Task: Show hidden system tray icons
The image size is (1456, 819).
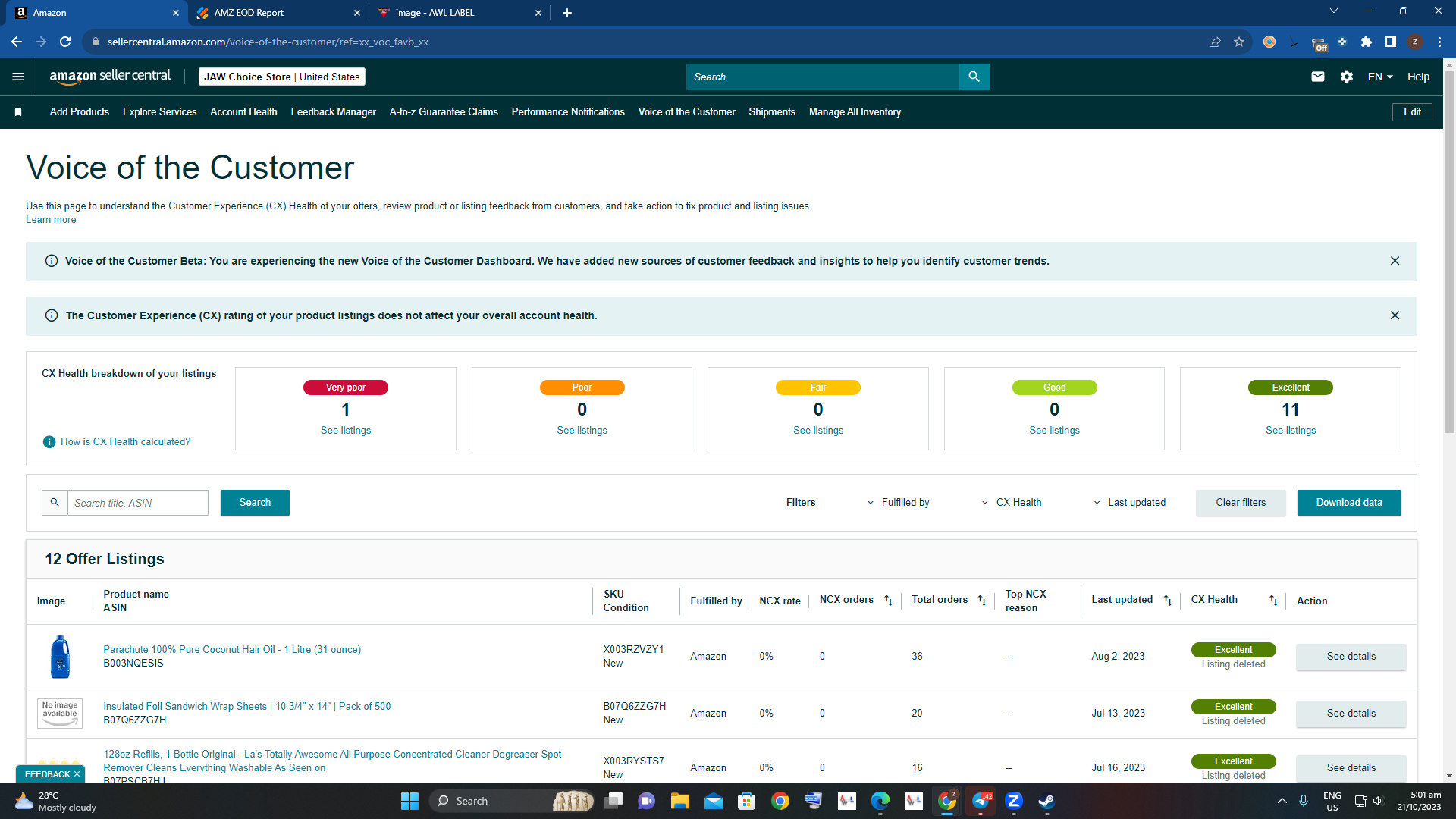Action: pyautogui.click(x=1282, y=801)
